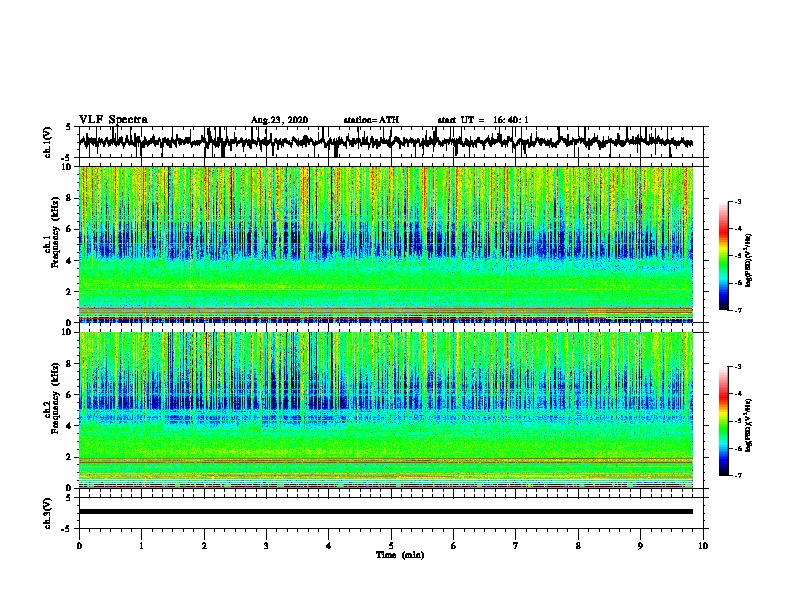Click the ch.2 colorbar log(PSD) label

pyautogui.click(x=748, y=425)
